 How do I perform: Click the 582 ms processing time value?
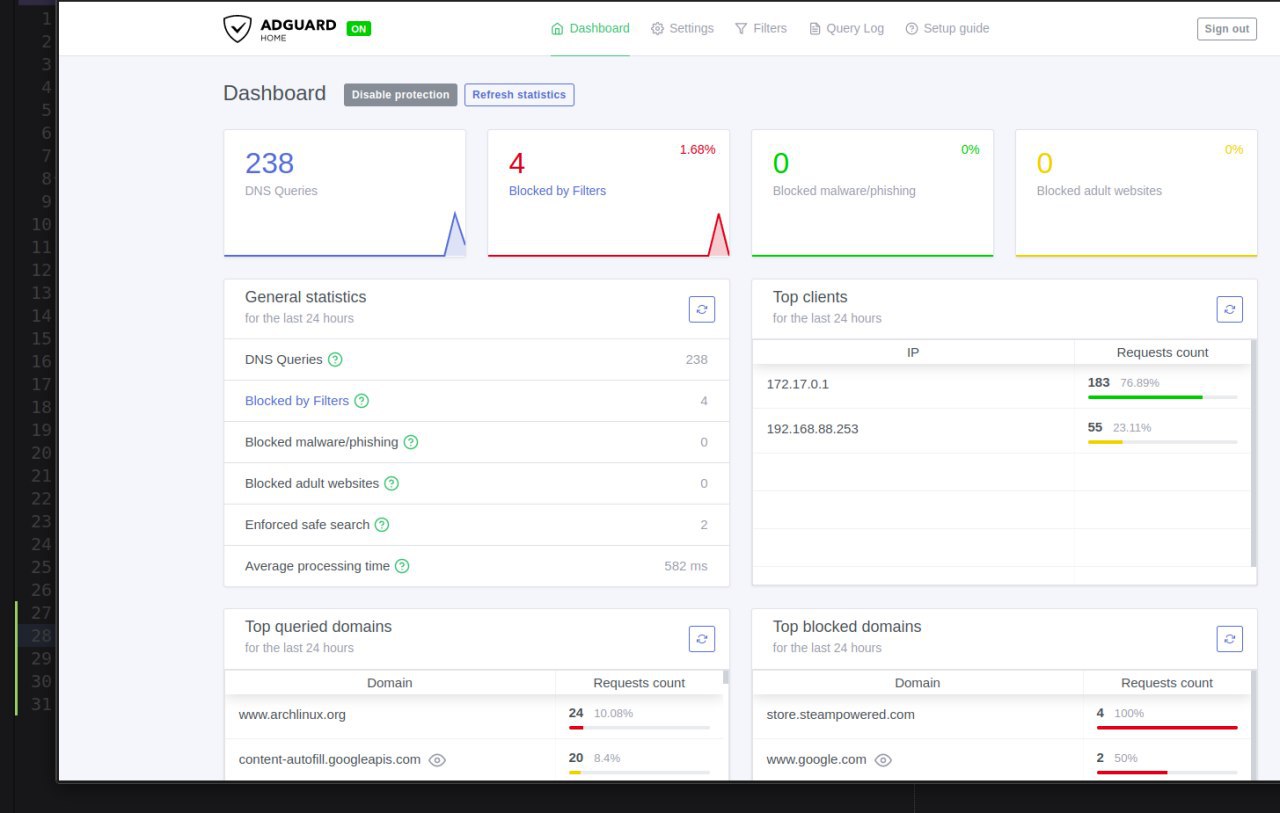(686, 566)
